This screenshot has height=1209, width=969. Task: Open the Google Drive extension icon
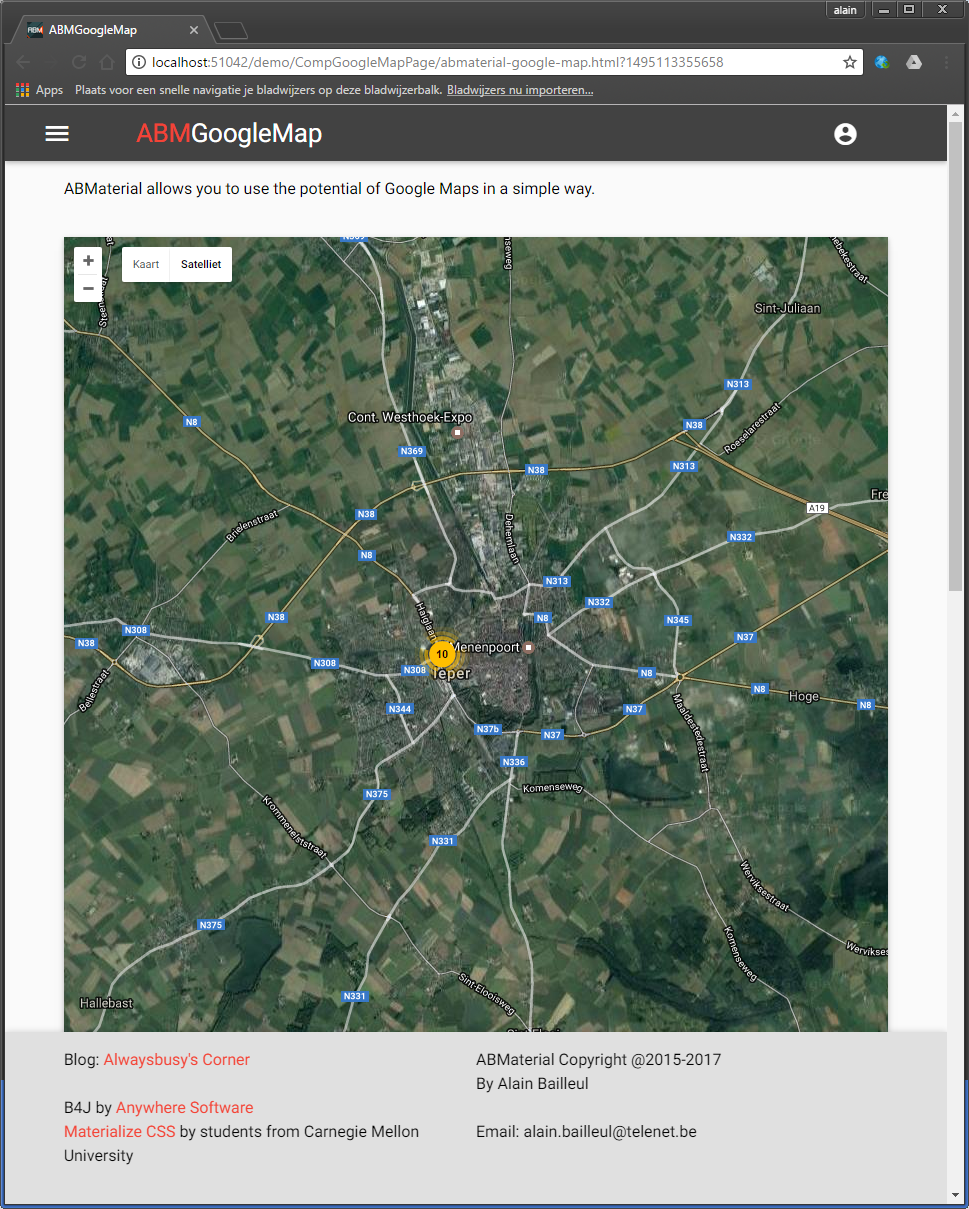pyautogui.click(x=914, y=62)
